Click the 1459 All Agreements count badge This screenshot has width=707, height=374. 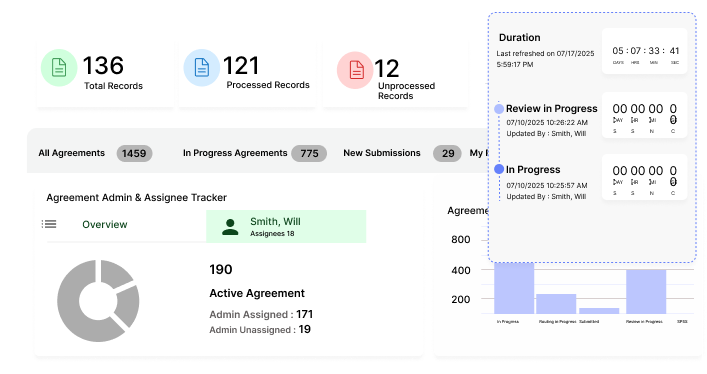134,153
